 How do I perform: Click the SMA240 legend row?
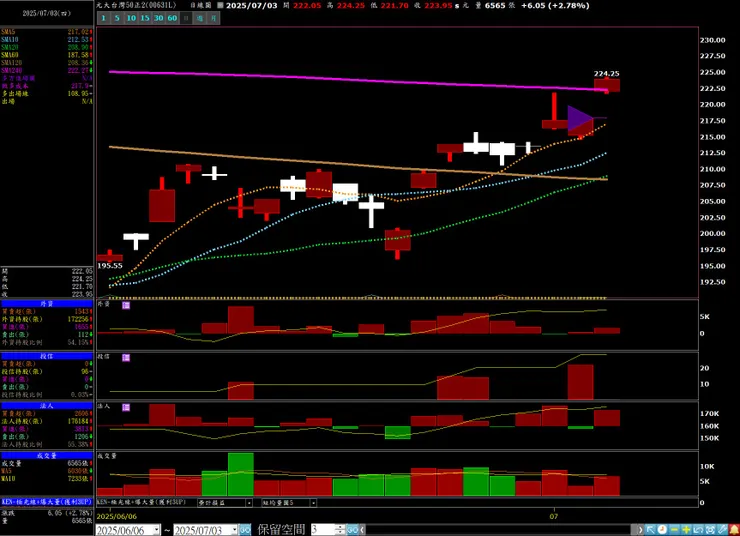tap(47, 71)
